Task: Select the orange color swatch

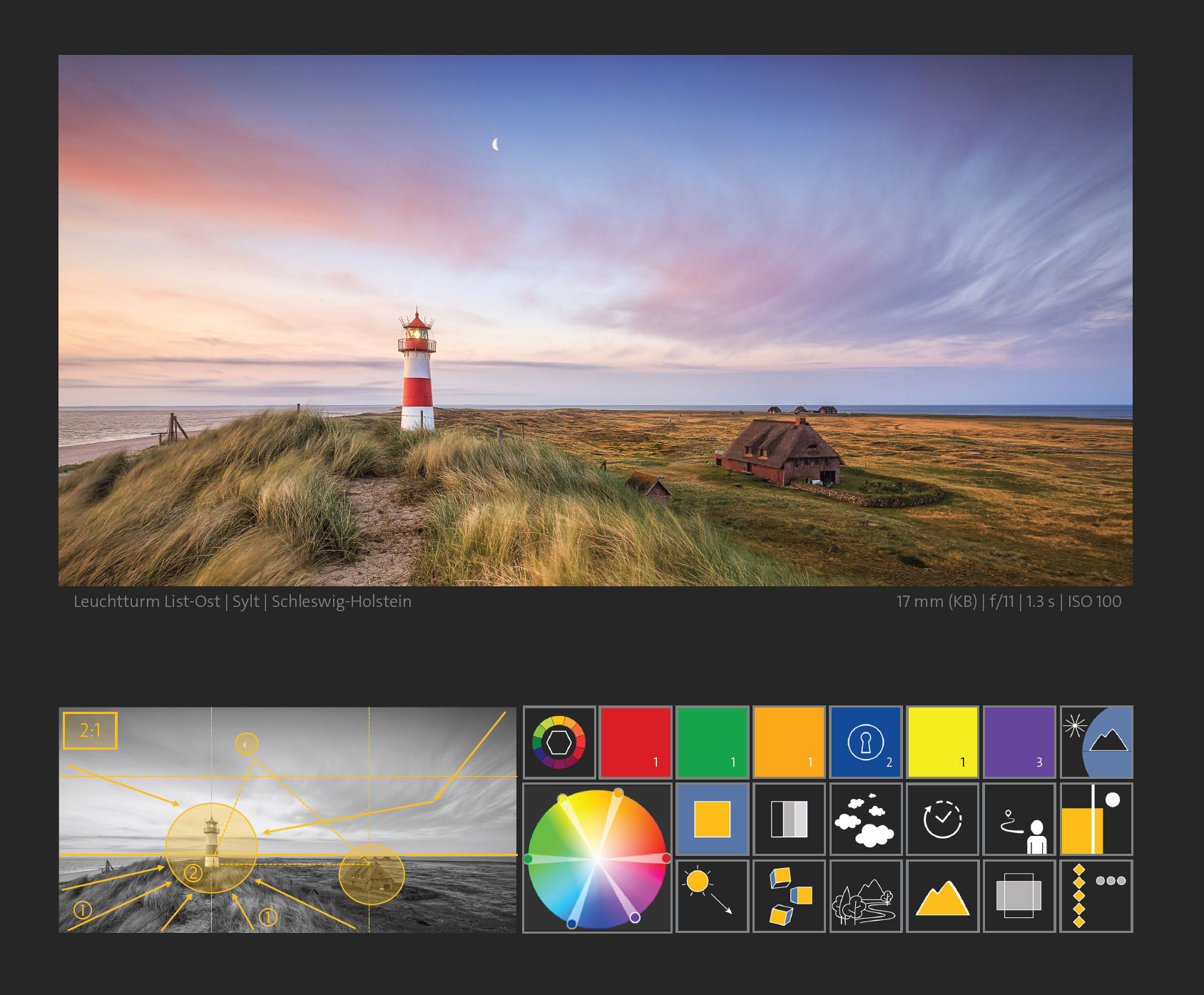Action: click(790, 743)
